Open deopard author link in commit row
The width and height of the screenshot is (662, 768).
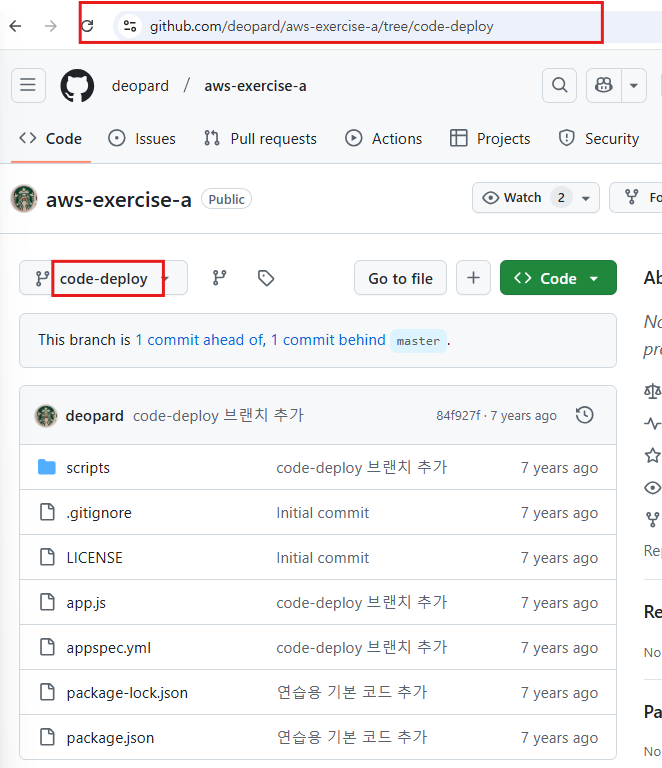point(95,416)
